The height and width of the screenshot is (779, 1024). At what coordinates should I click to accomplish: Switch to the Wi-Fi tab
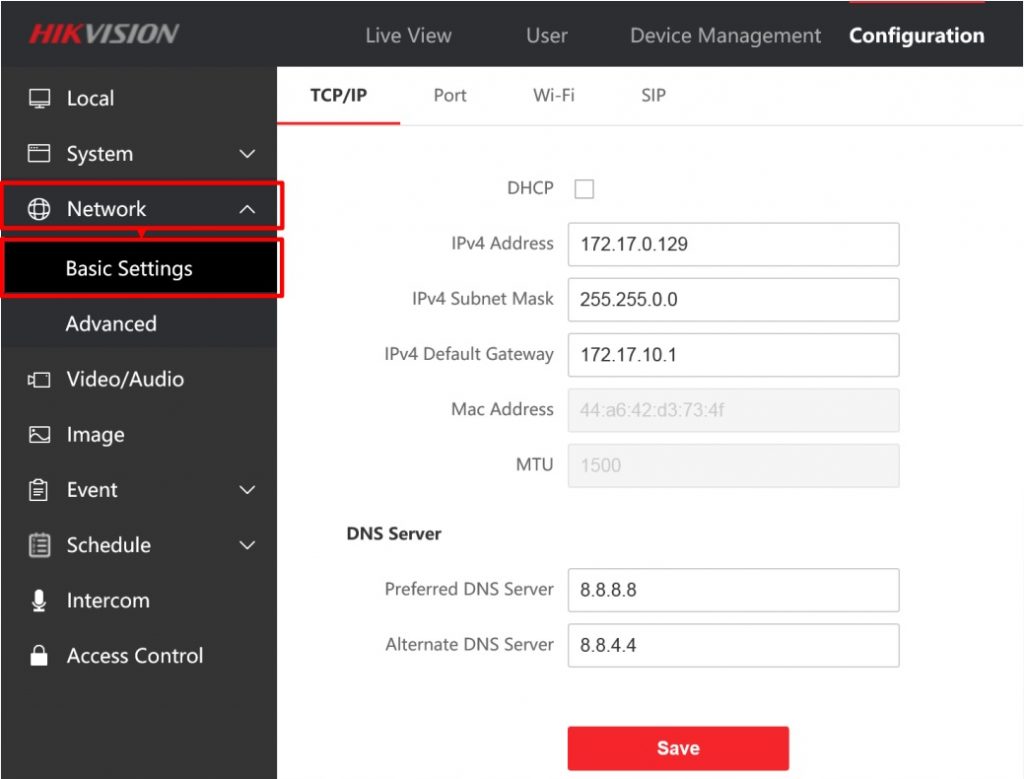[553, 95]
